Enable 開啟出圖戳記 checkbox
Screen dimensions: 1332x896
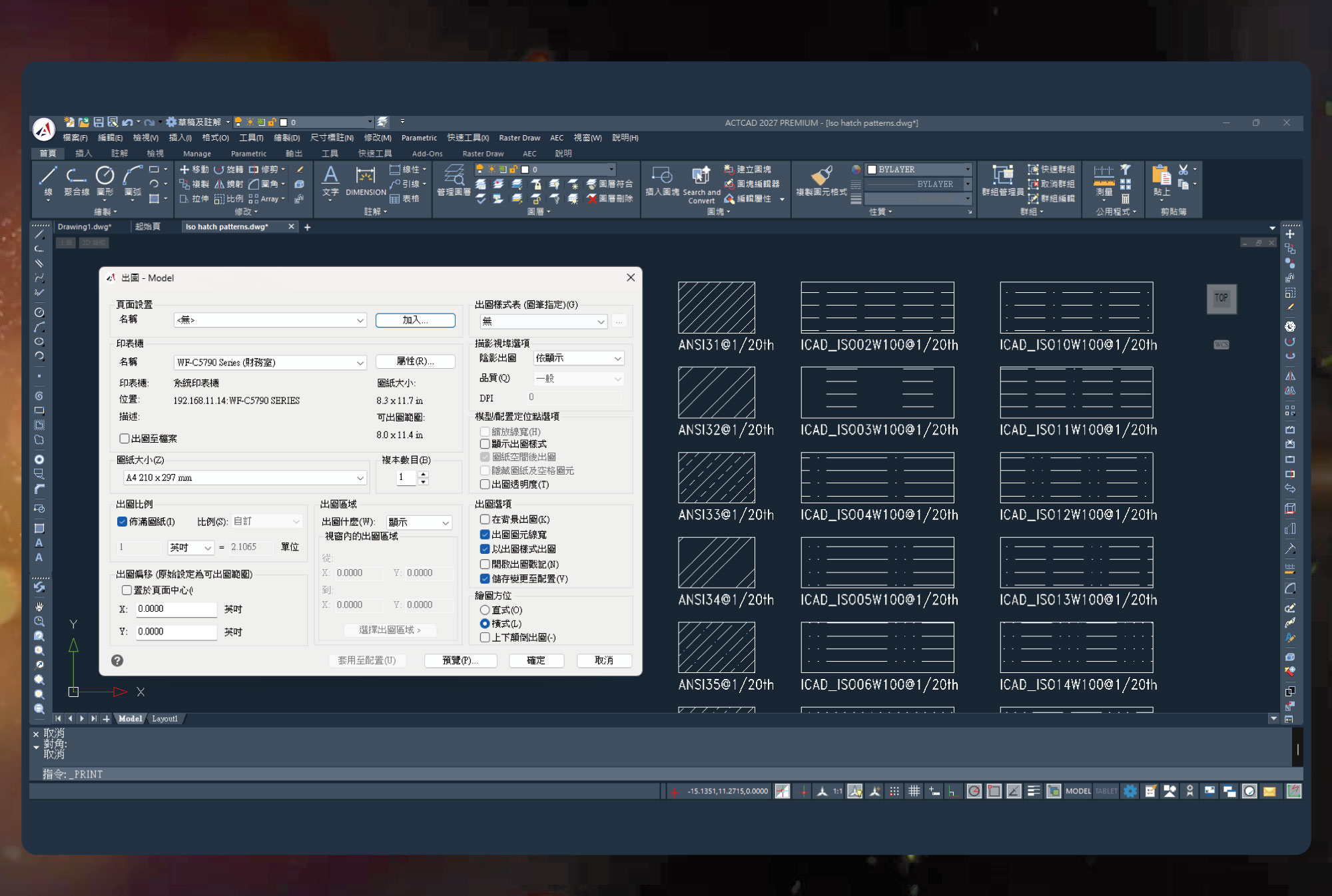tap(485, 564)
